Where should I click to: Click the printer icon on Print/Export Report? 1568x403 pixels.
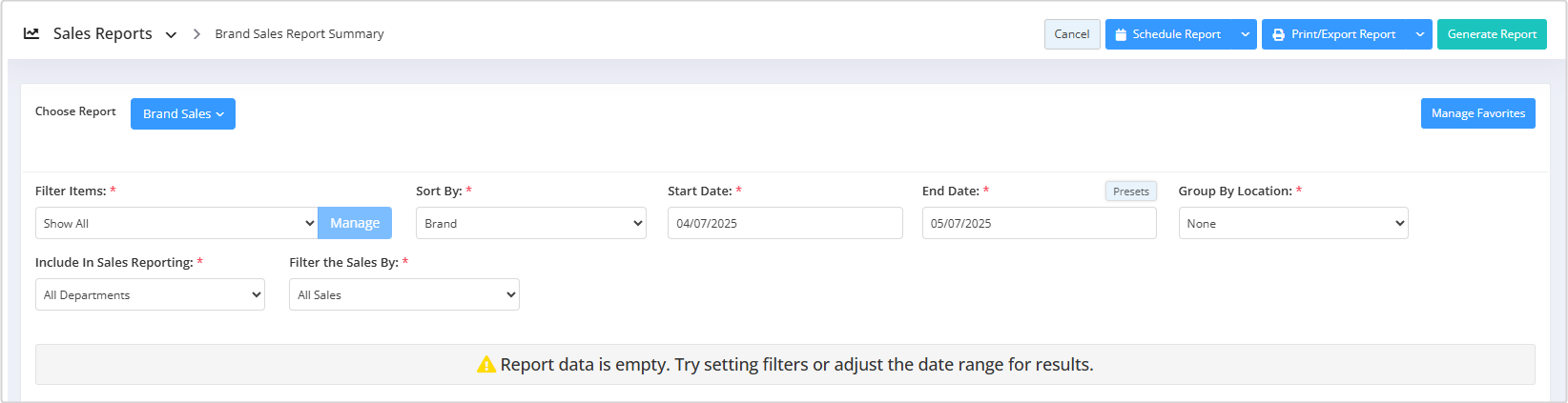coord(1278,34)
